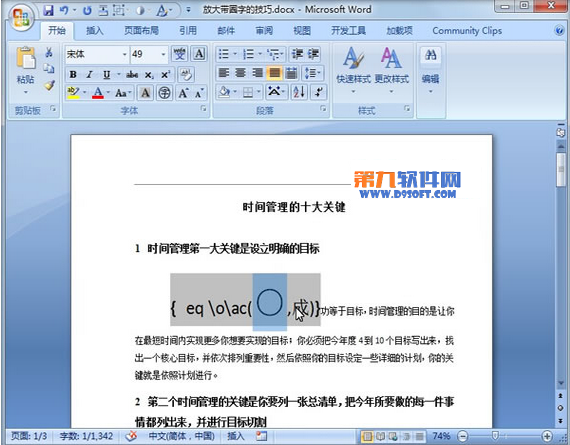Apply distributed alignment
Viewport: 570px width, 445px height.
tap(291, 73)
